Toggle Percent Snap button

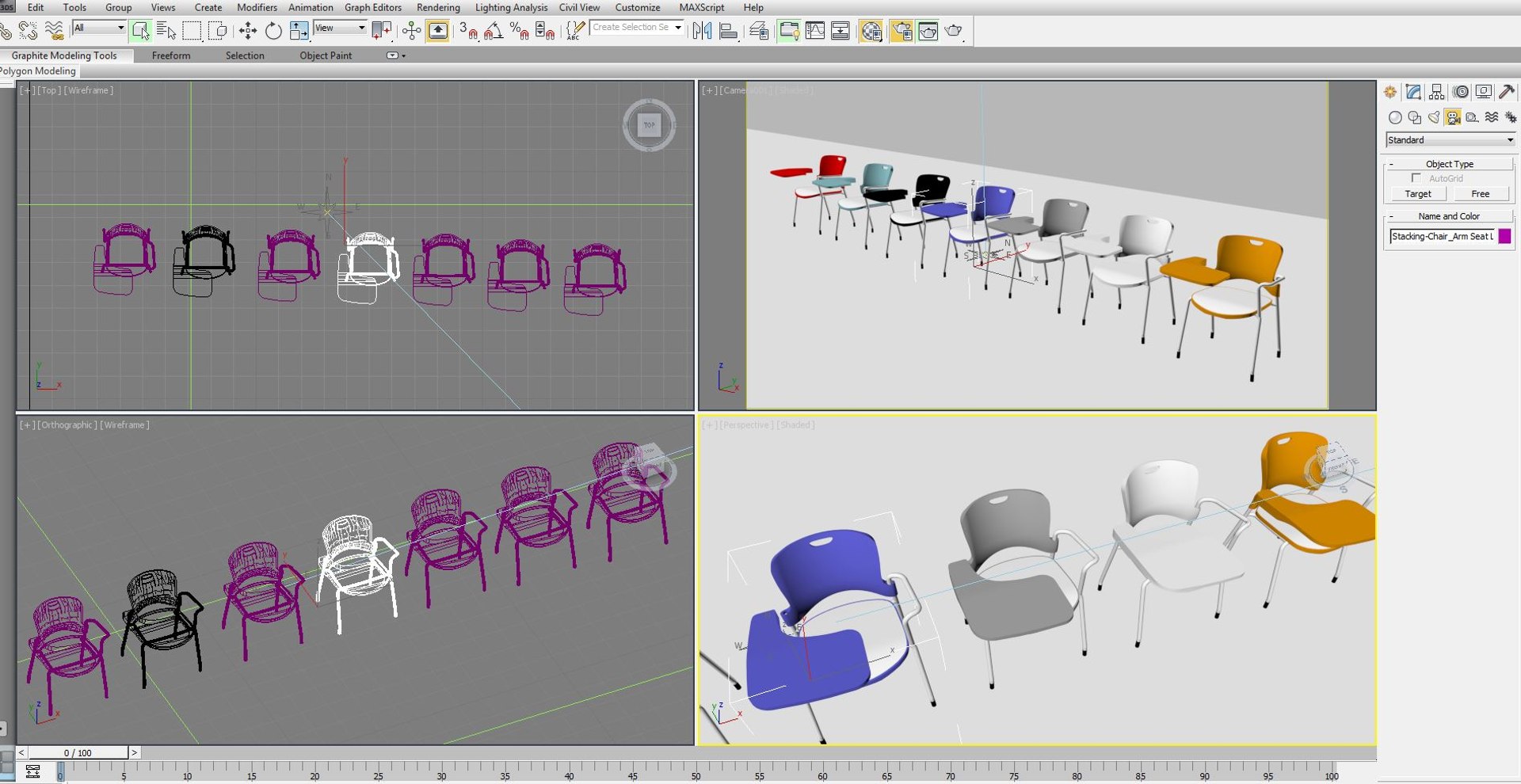tap(519, 31)
